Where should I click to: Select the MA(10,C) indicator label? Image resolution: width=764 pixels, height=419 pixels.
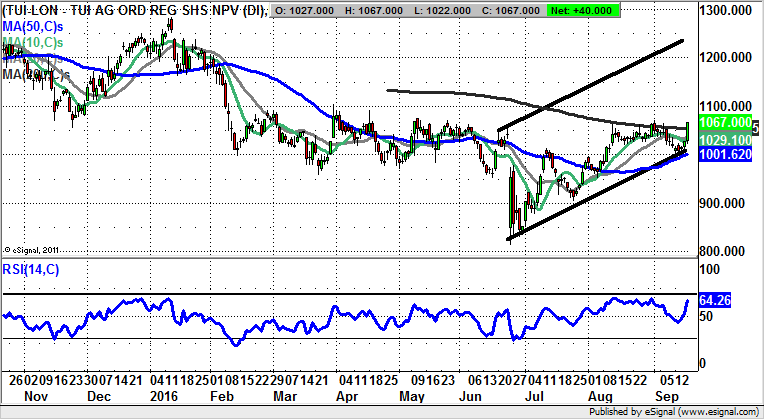coord(35,42)
